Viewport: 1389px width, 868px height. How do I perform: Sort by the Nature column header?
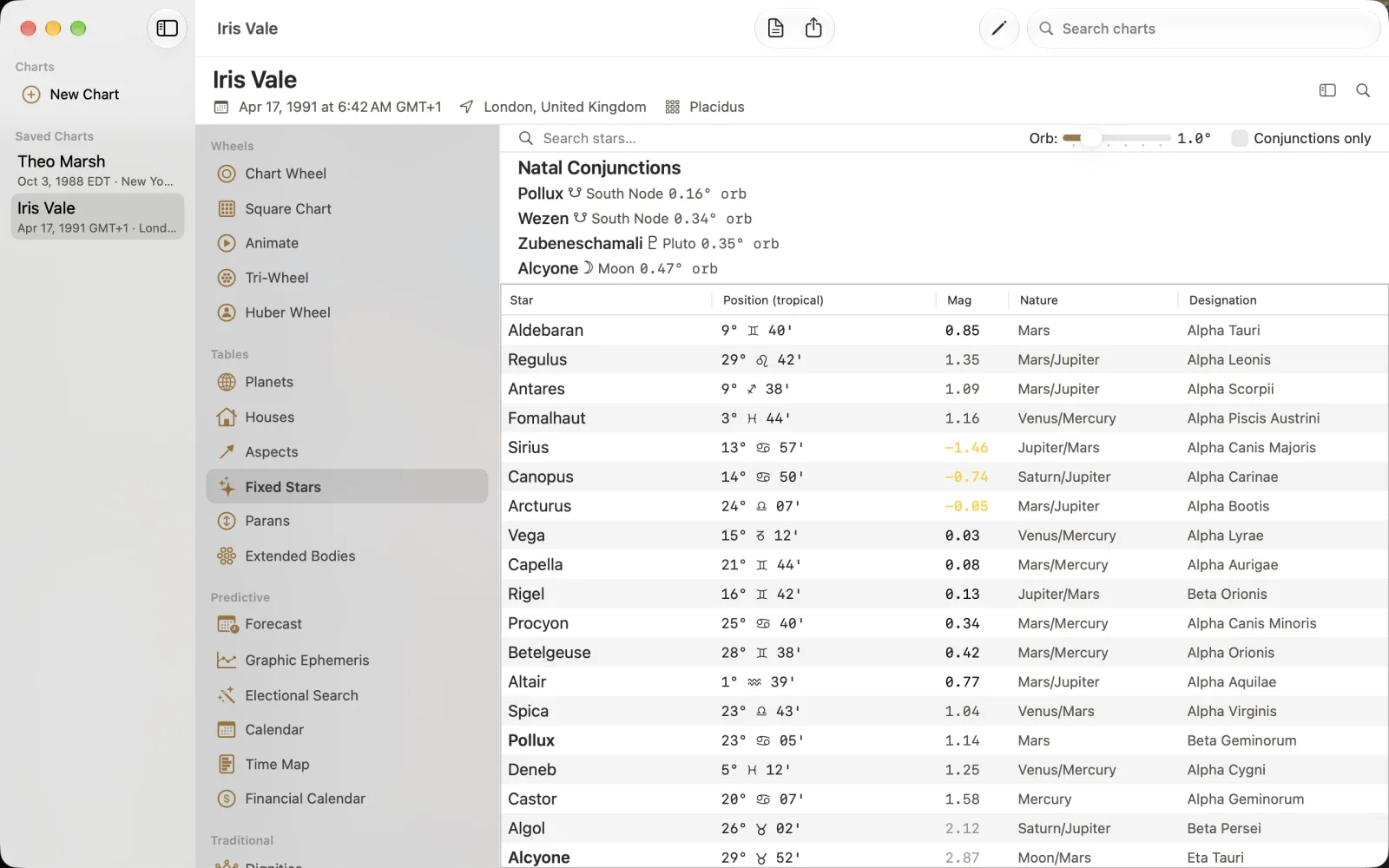click(x=1093, y=300)
